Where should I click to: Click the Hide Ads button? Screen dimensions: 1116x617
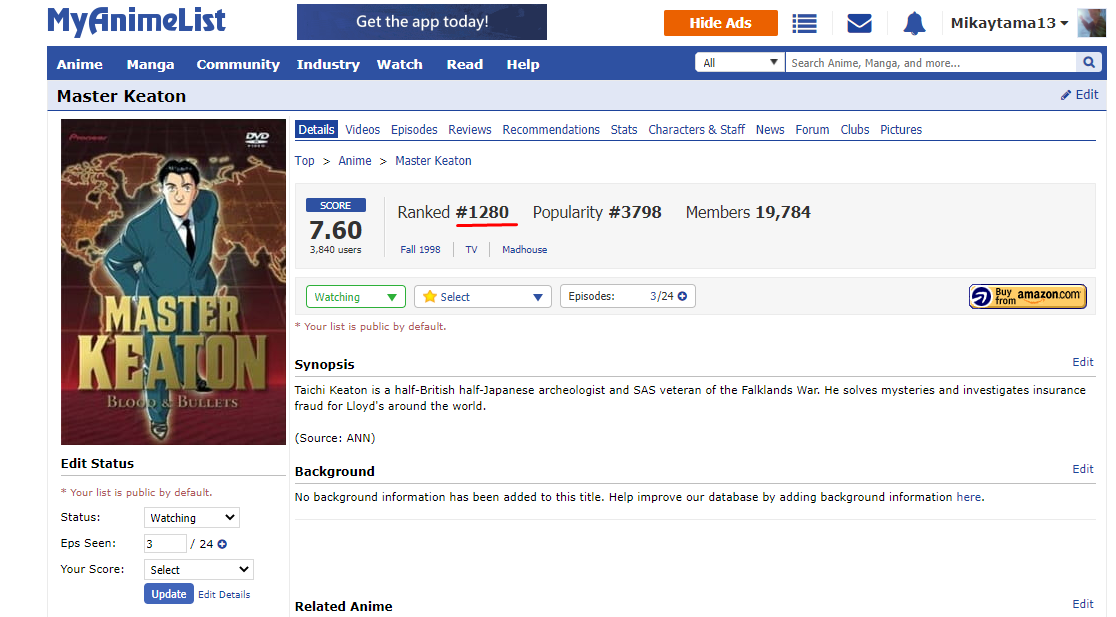click(720, 23)
